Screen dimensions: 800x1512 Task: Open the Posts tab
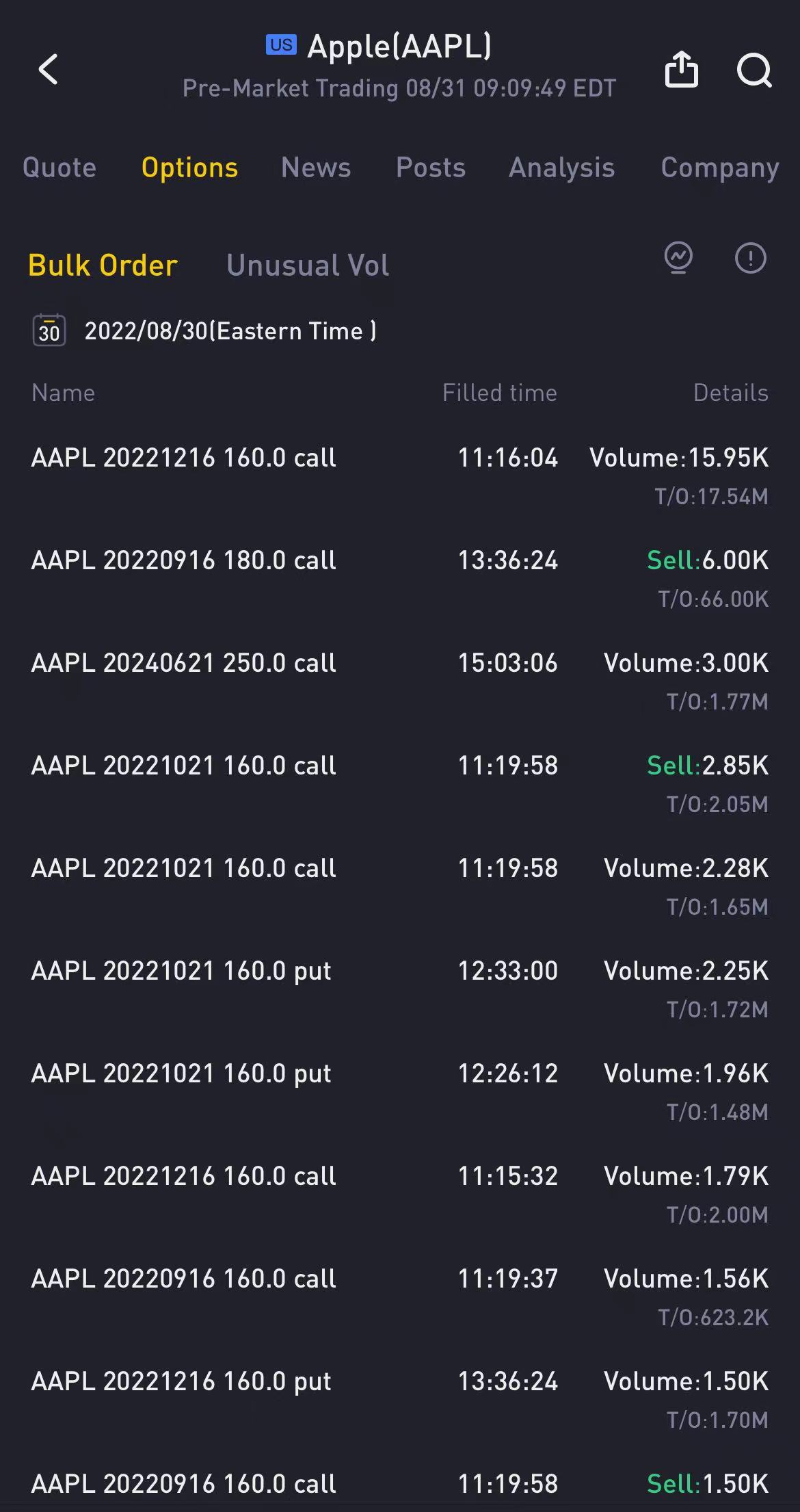[431, 168]
